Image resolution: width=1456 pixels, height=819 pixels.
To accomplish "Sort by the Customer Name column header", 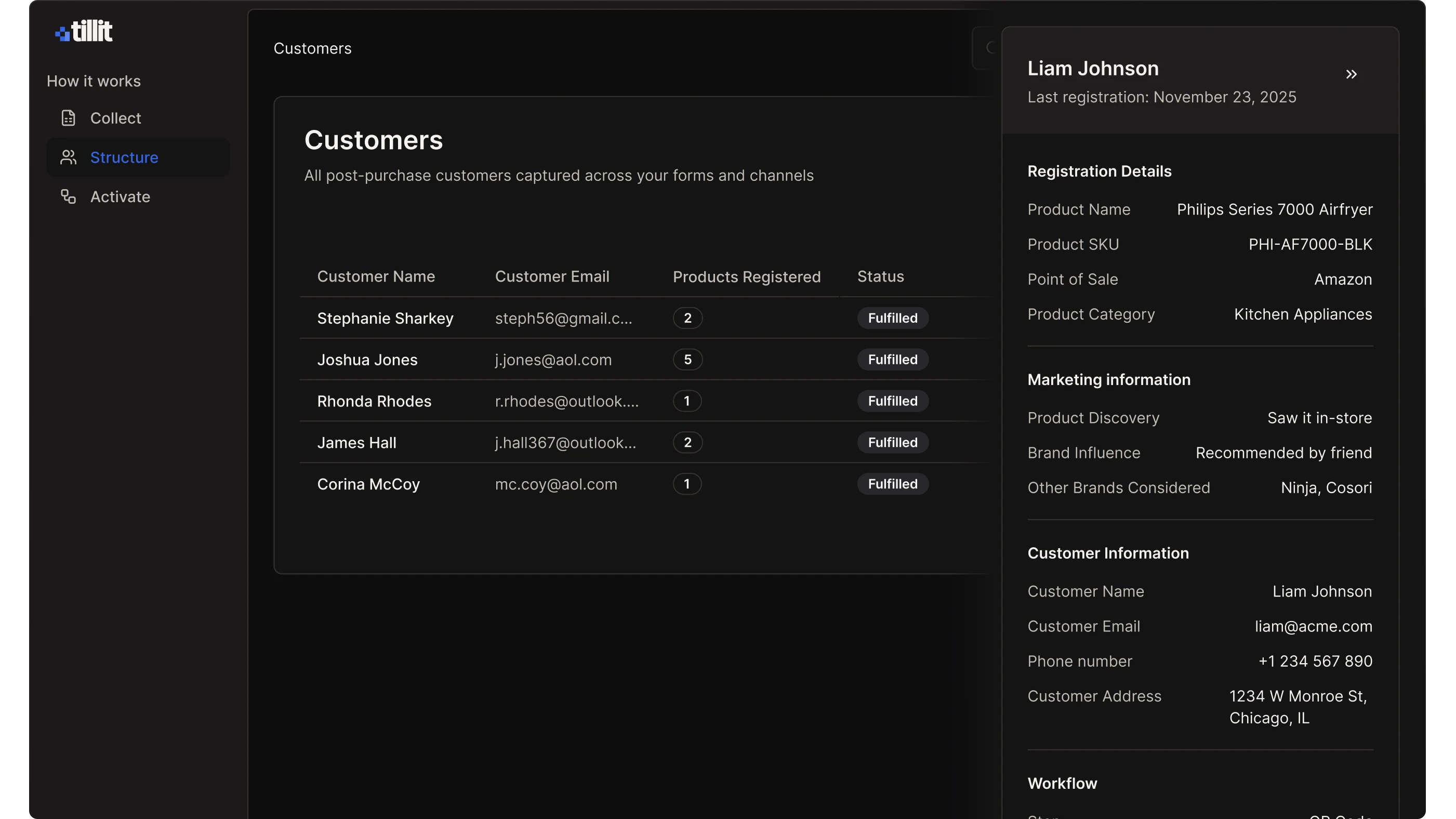I will click(376, 276).
